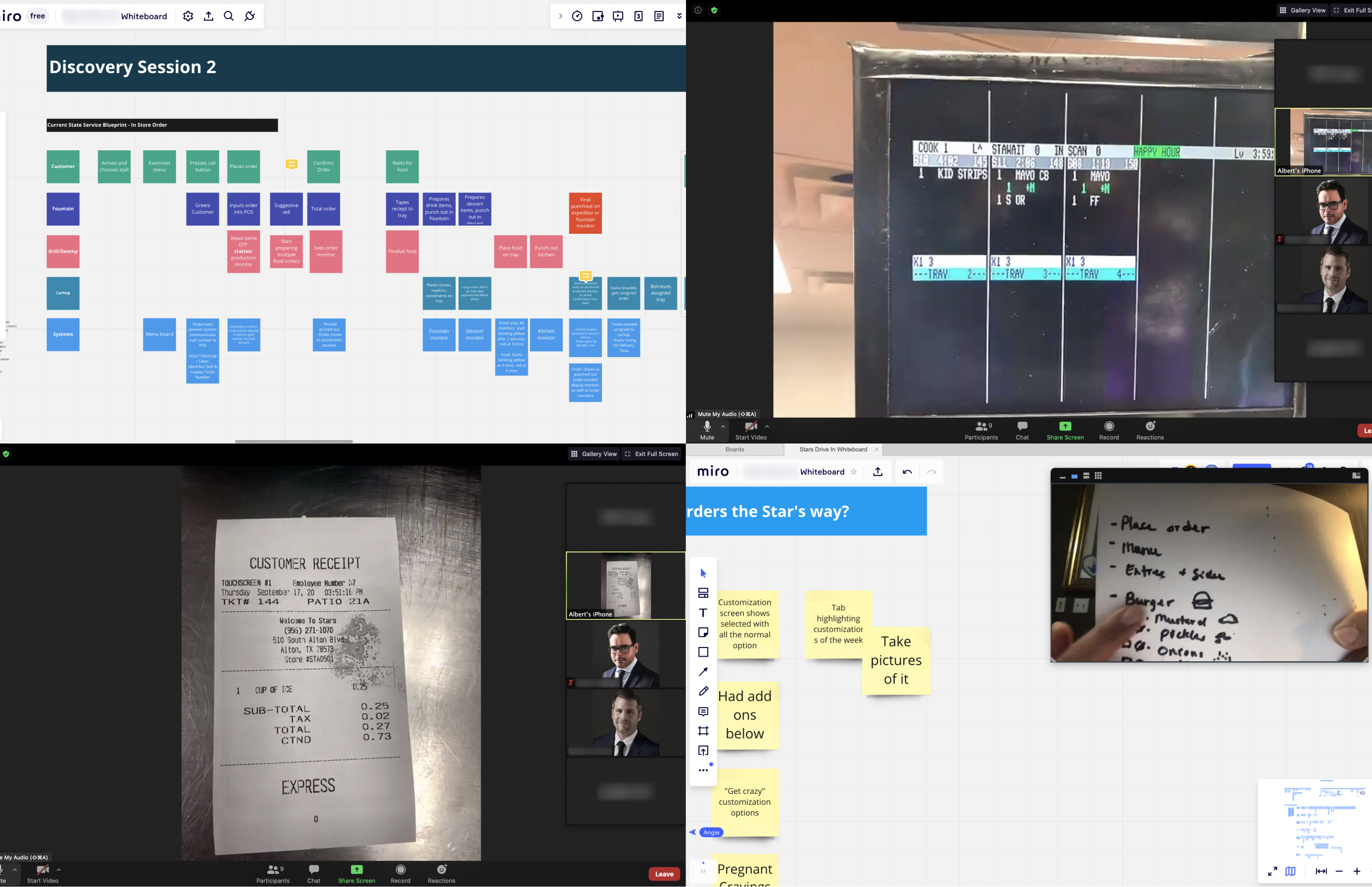Click green encryption shield in kitchen monitor Zoom window
The width and height of the screenshot is (1372, 887).
point(714,10)
